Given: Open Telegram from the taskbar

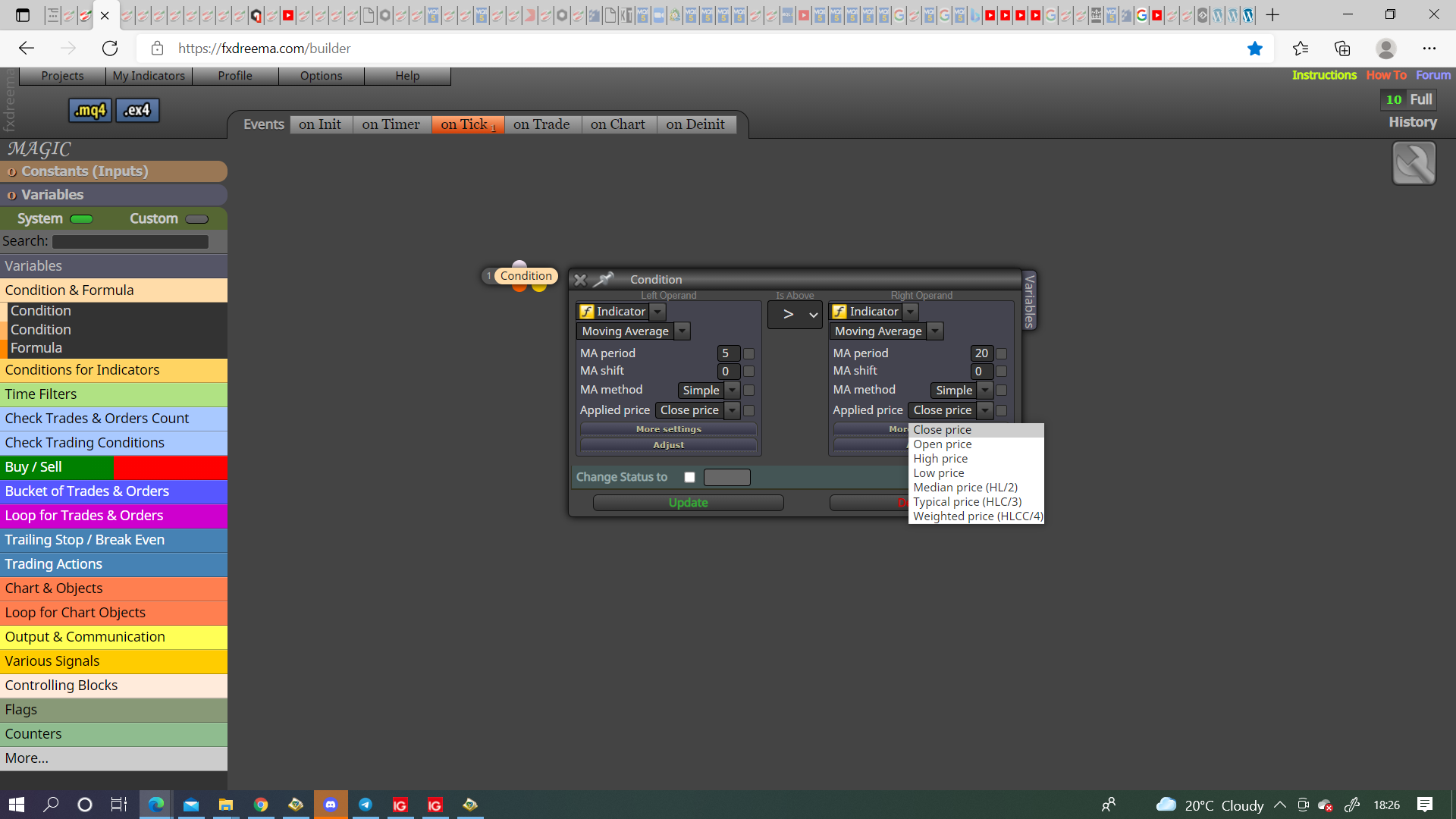Looking at the screenshot, I should pyautogui.click(x=366, y=805).
